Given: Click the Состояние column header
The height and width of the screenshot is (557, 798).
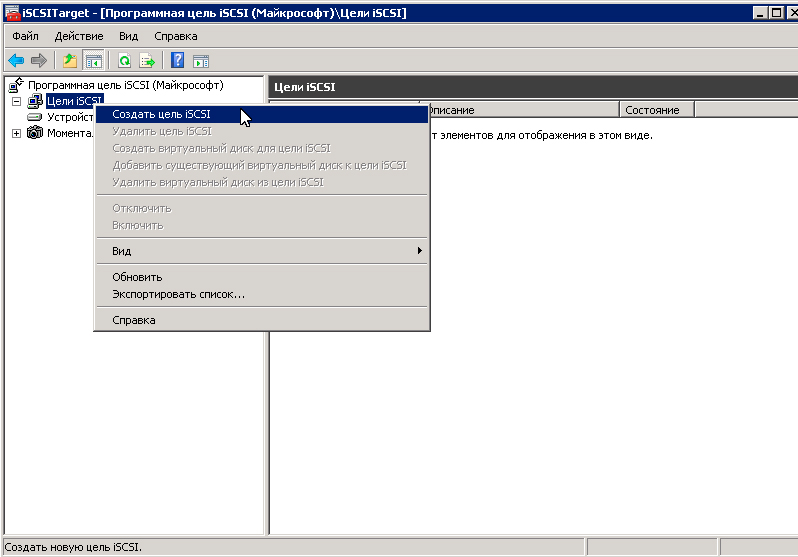Looking at the screenshot, I should tap(657, 110).
